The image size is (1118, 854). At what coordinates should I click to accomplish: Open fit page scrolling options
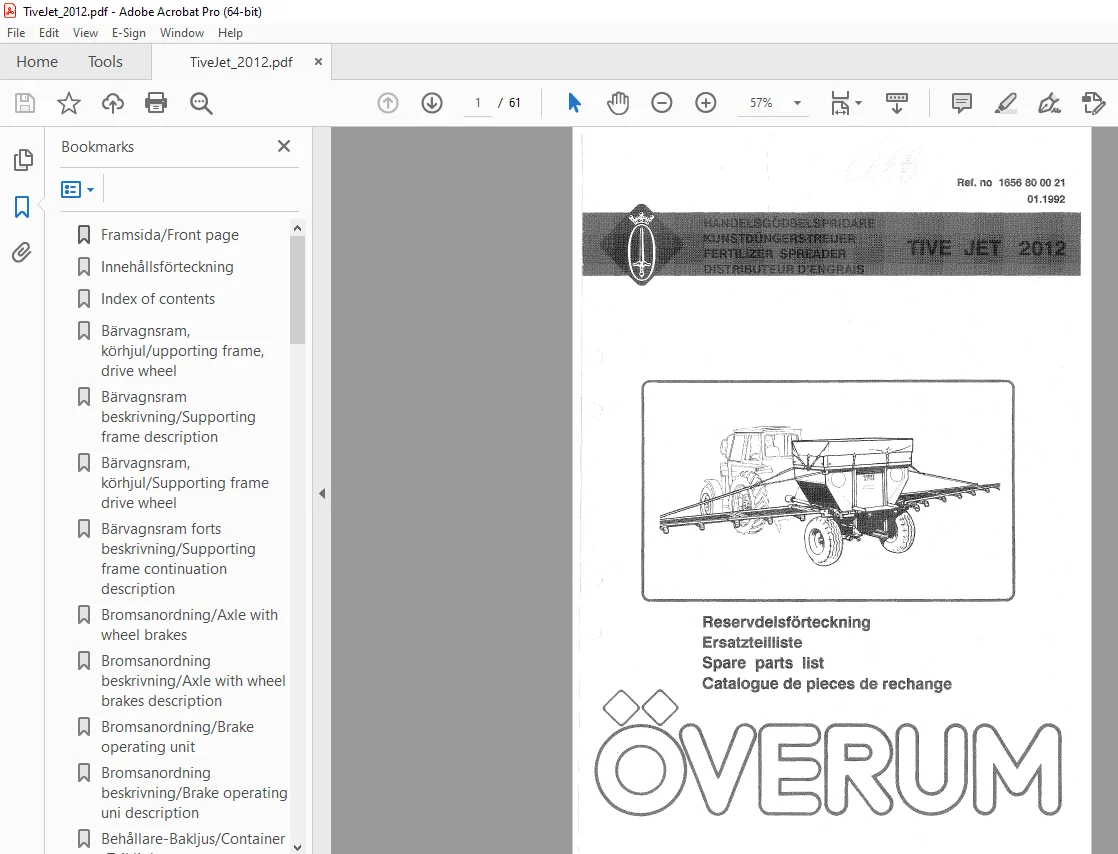(x=846, y=103)
